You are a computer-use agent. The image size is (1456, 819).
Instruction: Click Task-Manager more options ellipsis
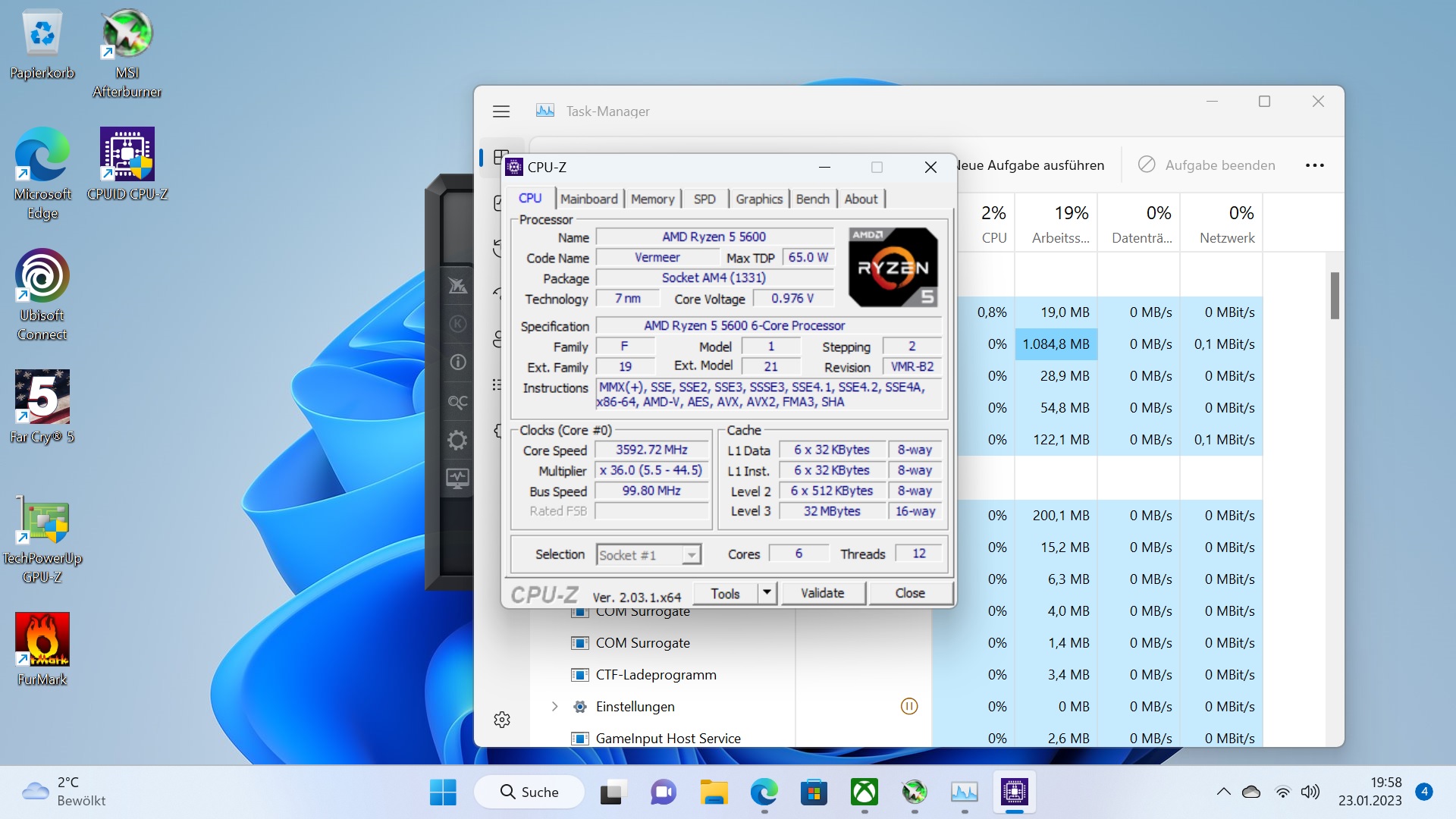pyautogui.click(x=1315, y=165)
